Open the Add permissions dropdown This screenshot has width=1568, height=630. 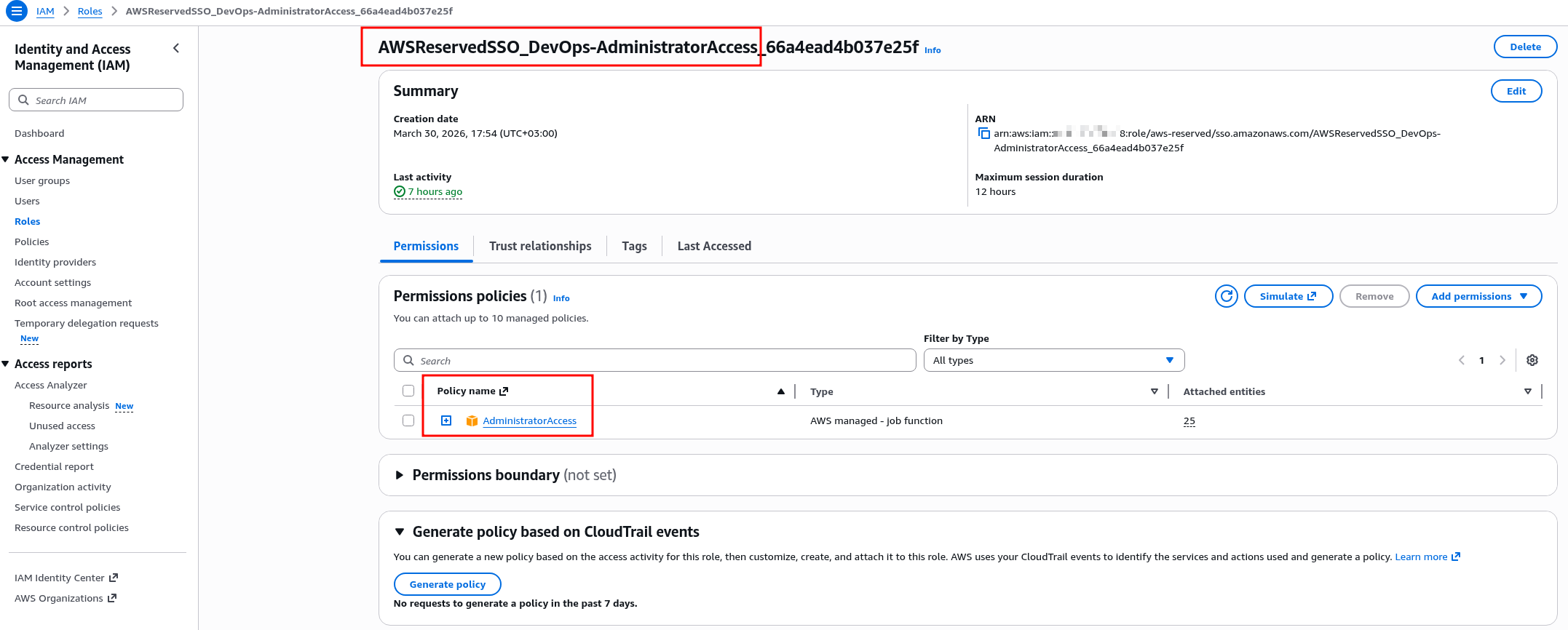1478,296
